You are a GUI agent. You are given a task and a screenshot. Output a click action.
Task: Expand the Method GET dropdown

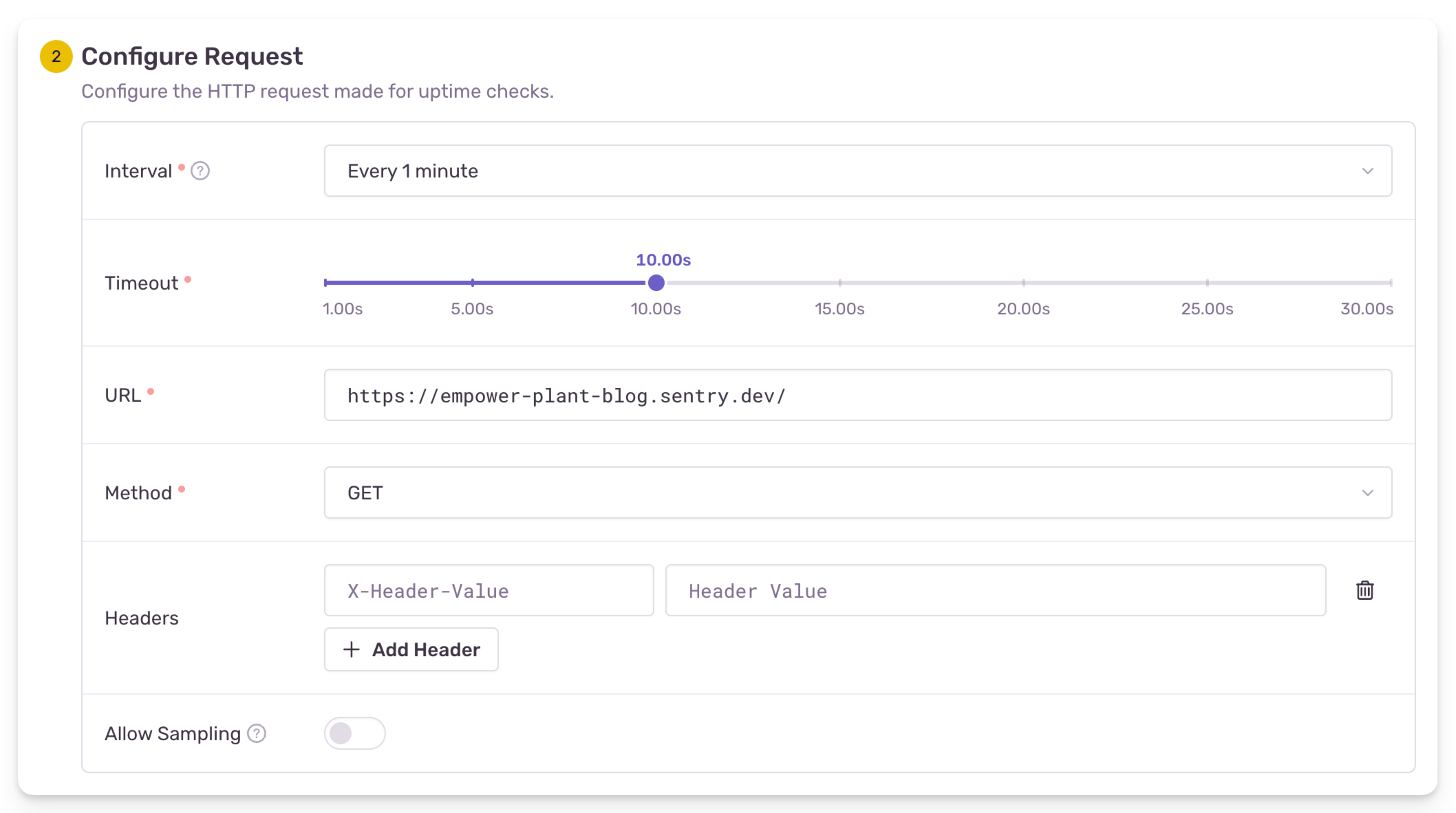[x=857, y=492]
